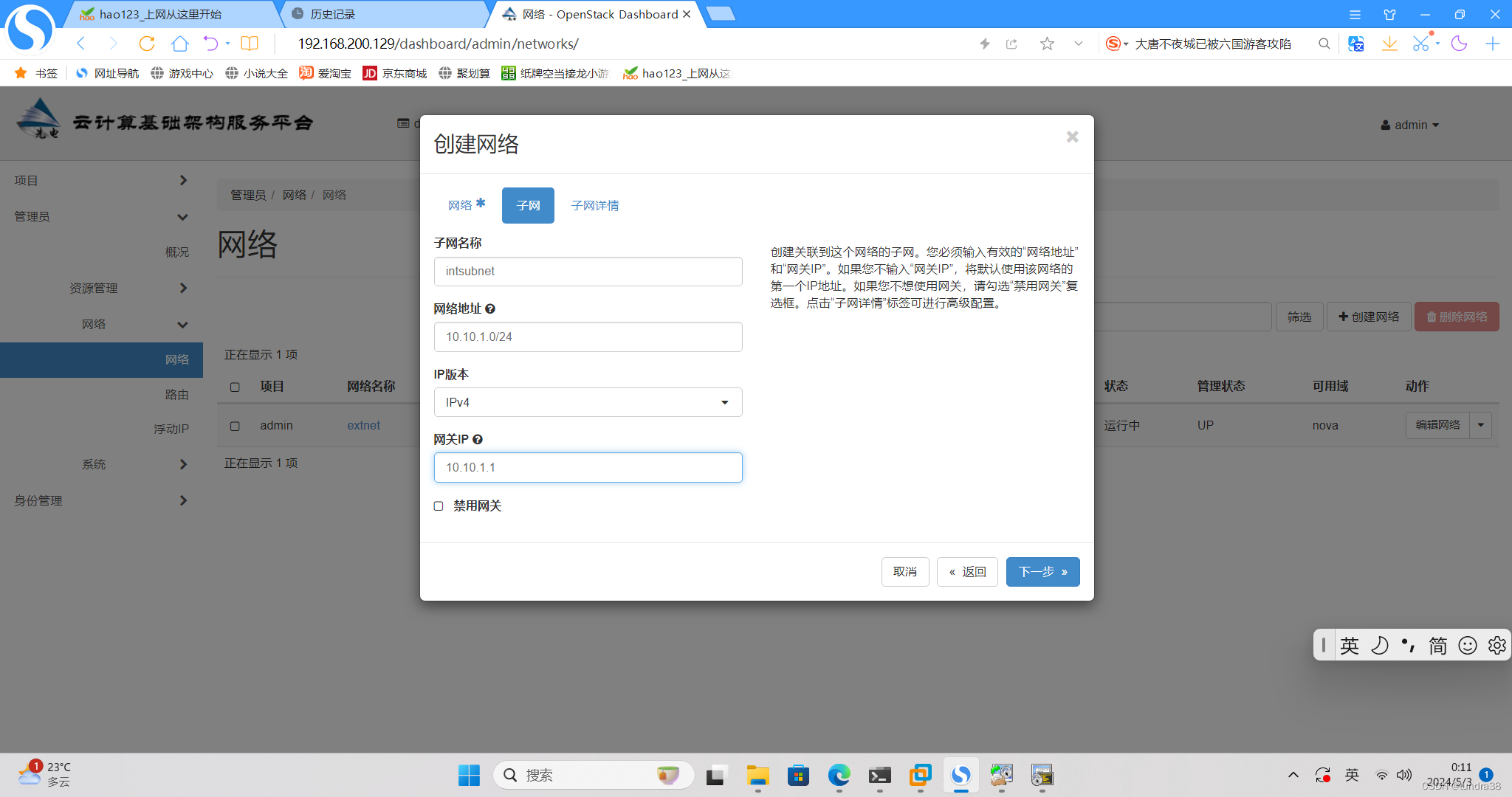
Task: Click the 子网名称 input field
Action: 588,272
